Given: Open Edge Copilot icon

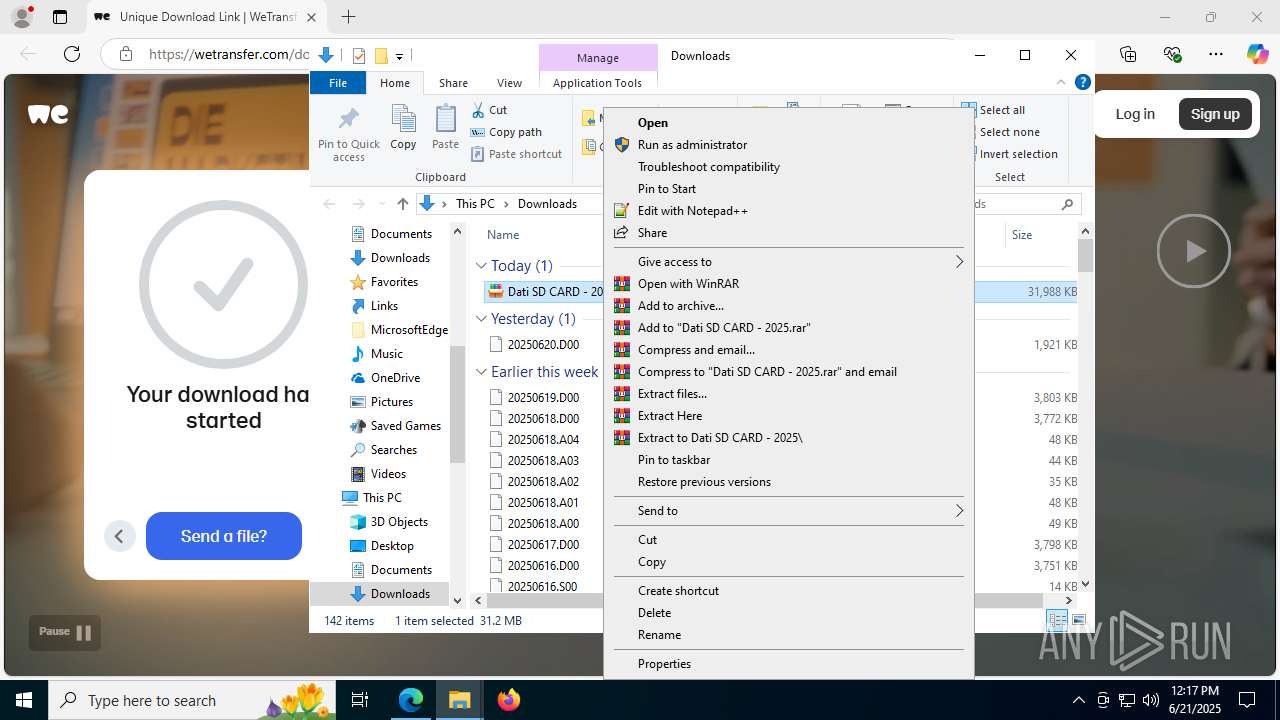Looking at the screenshot, I should tap(1257, 54).
